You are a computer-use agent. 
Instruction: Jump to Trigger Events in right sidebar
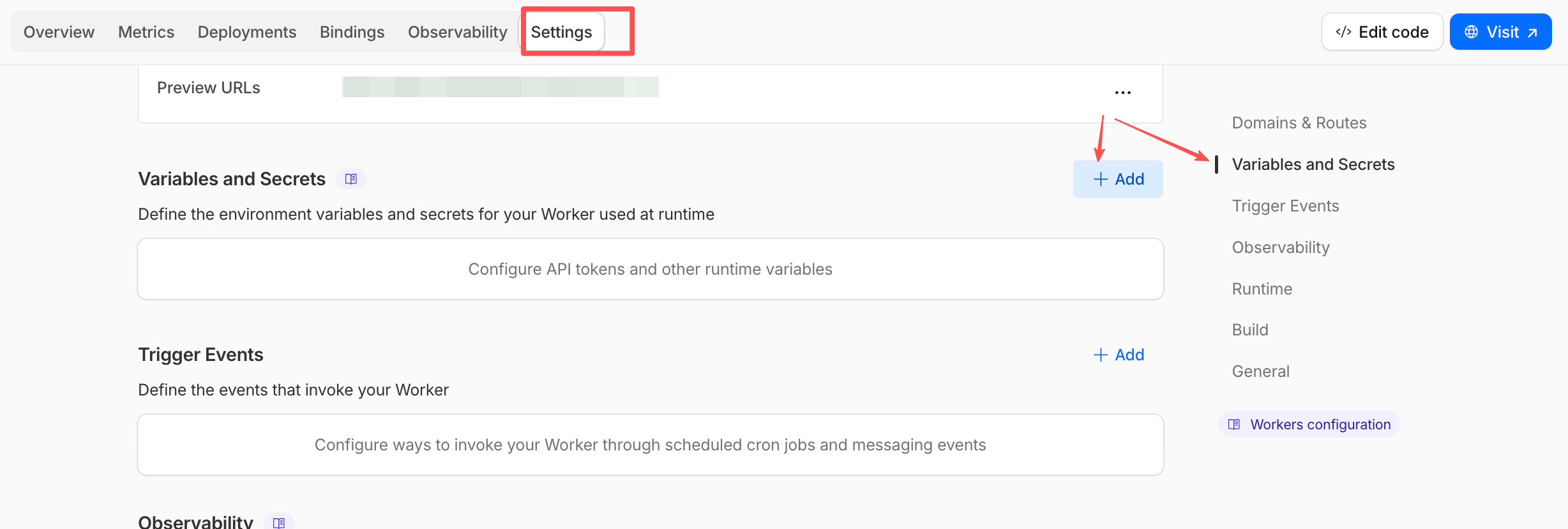[x=1285, y=206]
